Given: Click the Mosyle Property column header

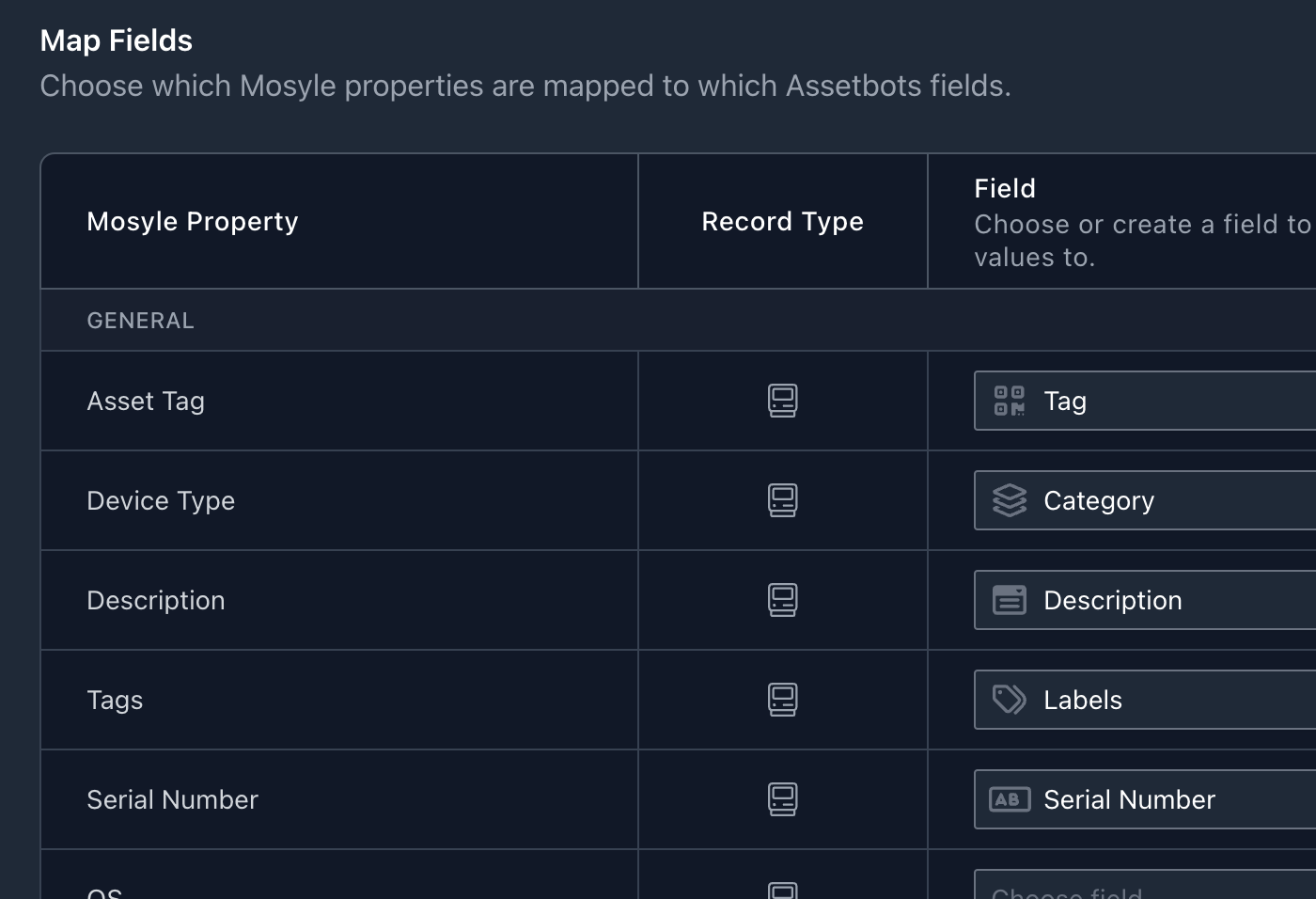Looking at the screenshot, I should click(192, 221).
